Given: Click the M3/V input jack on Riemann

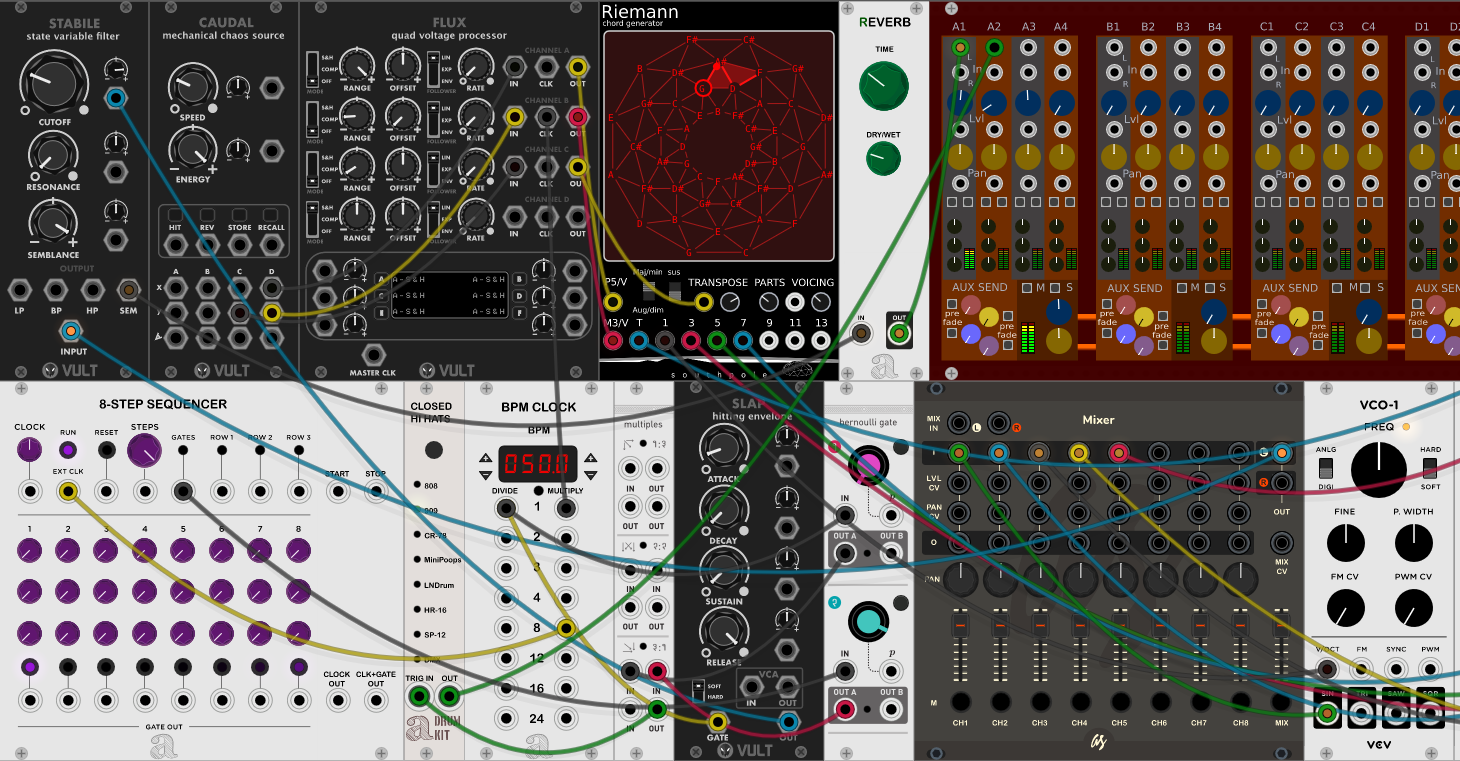Looking at the screenshot, I should click(x=613, y=341).
